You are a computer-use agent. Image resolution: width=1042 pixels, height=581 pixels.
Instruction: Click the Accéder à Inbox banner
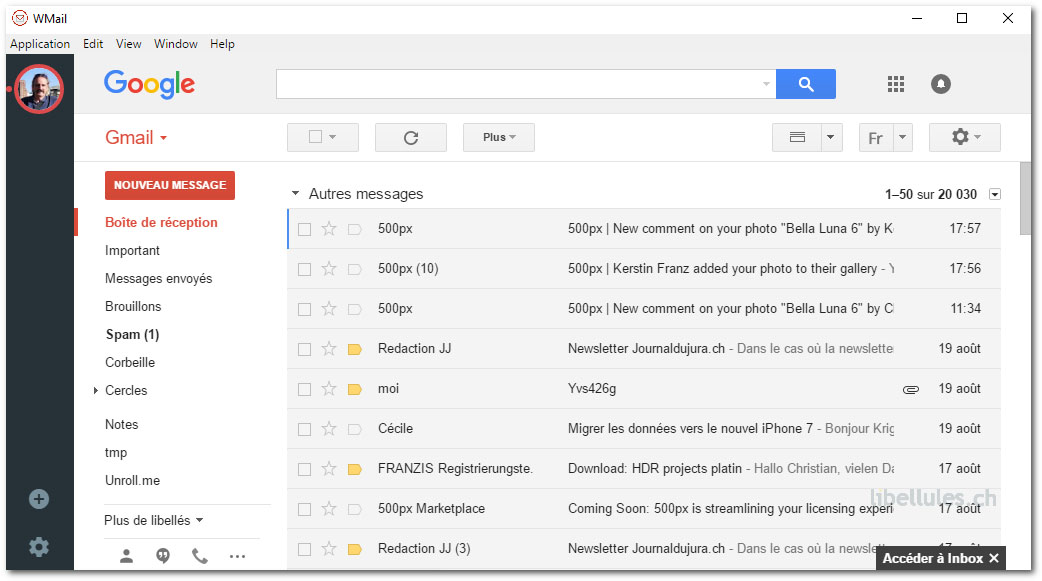(x=932, y=558)
